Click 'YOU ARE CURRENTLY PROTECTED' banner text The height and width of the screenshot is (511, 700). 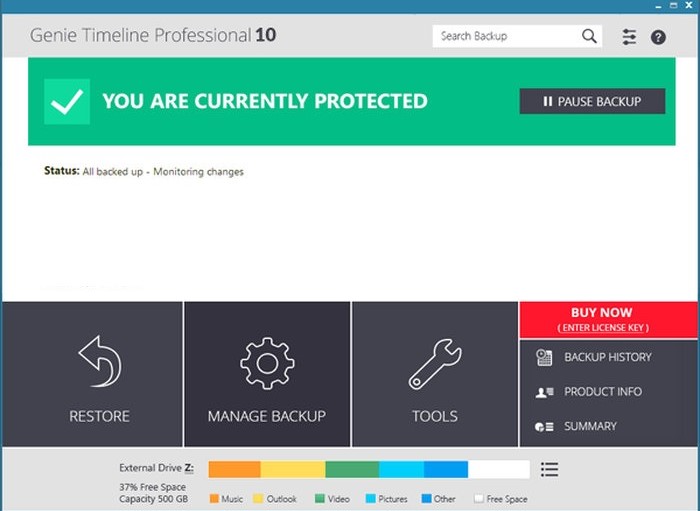[x=265, y=101]
